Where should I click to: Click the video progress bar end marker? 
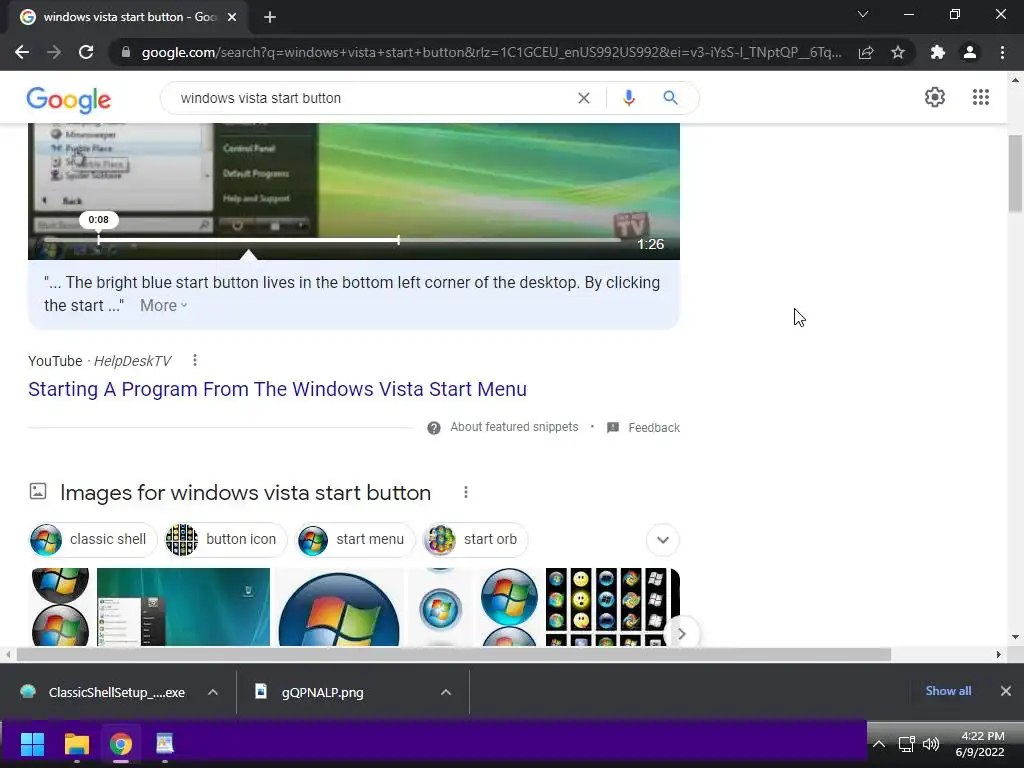[398, 240]
